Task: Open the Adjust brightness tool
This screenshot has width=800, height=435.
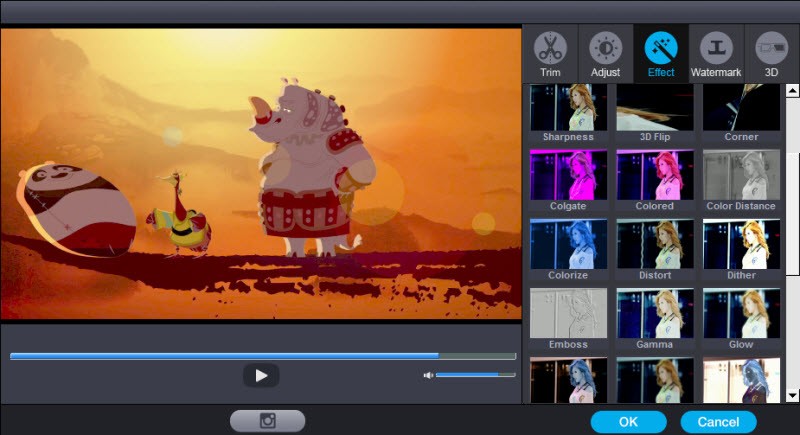Action: coord(606,54)
